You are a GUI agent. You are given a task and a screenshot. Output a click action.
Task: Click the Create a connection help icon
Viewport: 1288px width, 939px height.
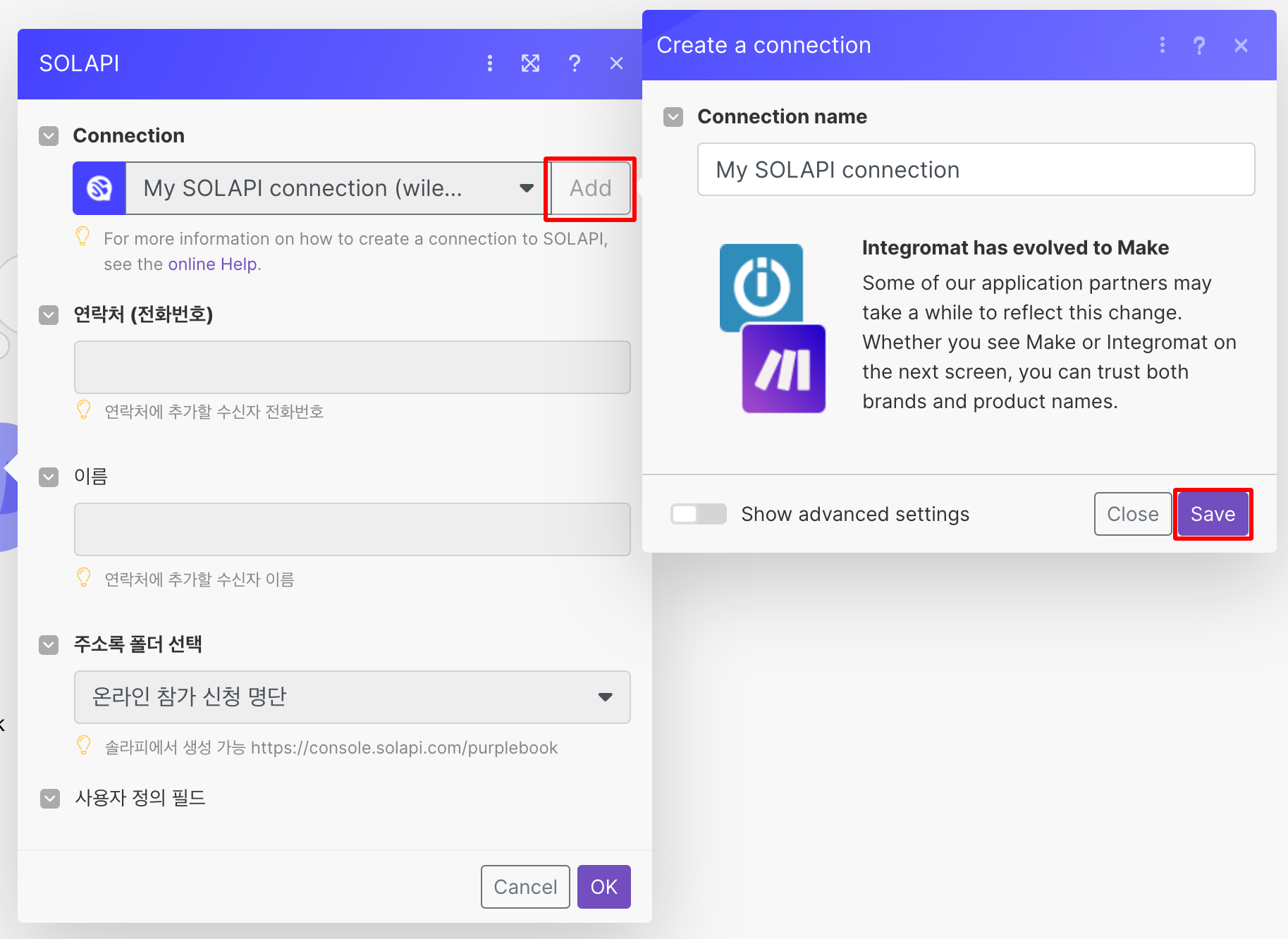1198,45
